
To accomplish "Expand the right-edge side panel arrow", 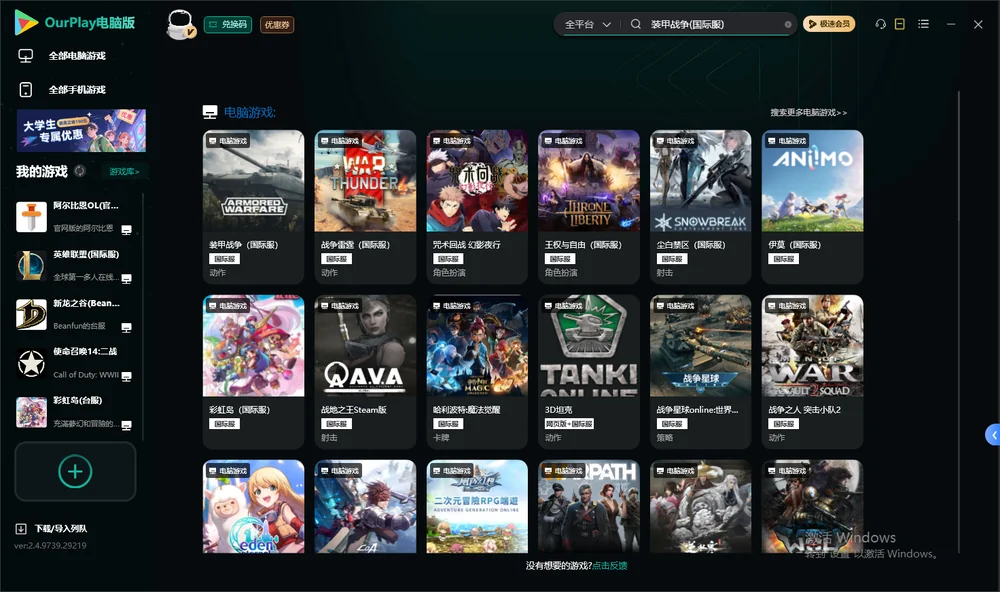I will click(993, 435).
